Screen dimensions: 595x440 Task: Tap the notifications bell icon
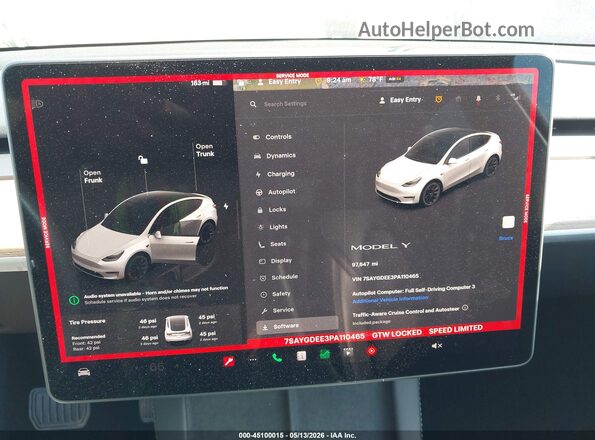point(478,99)
